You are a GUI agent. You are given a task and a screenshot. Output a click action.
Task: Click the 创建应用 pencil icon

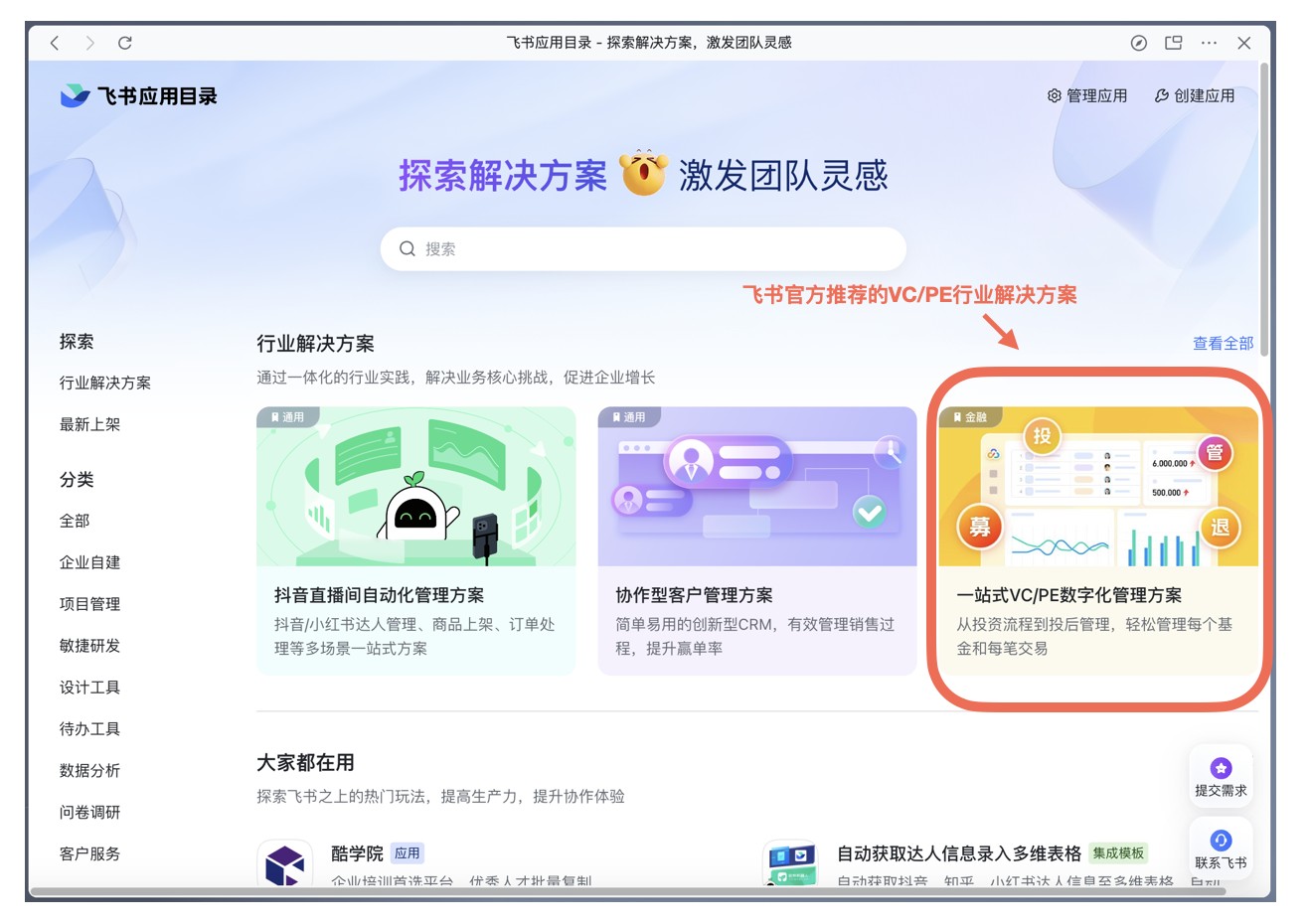1160,95
